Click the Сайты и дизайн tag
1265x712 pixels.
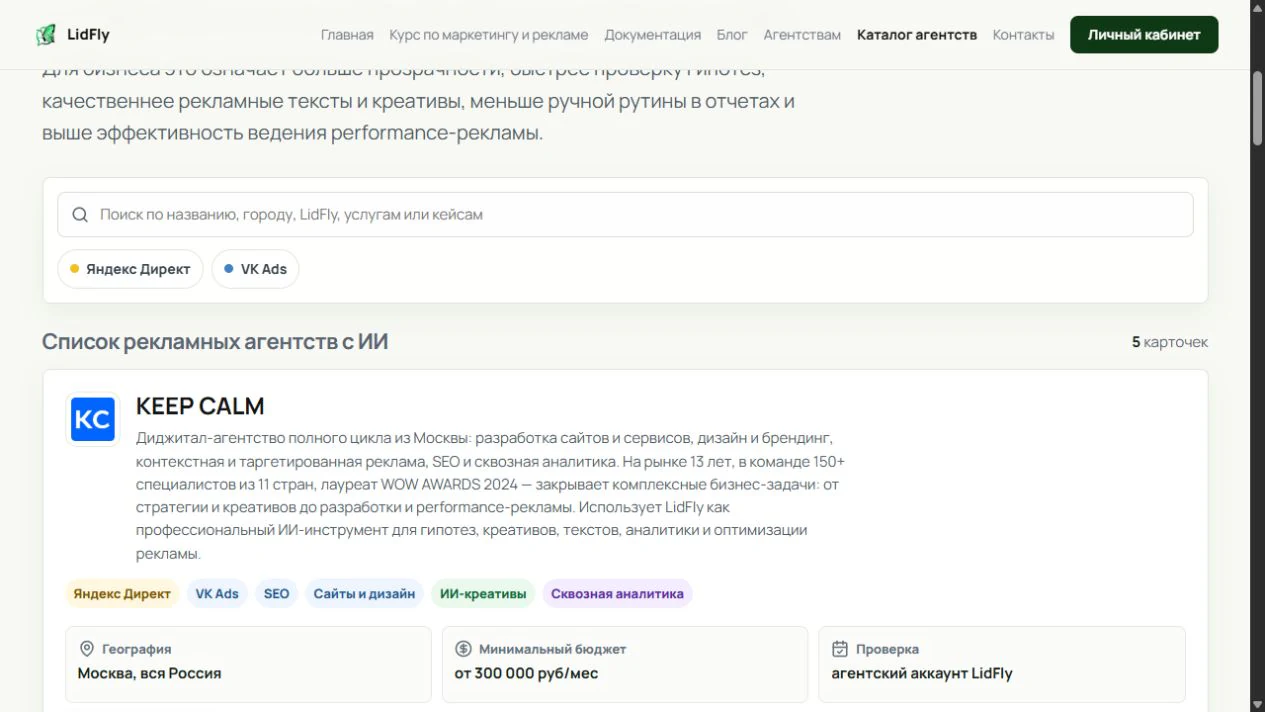(x=364, y=594)
